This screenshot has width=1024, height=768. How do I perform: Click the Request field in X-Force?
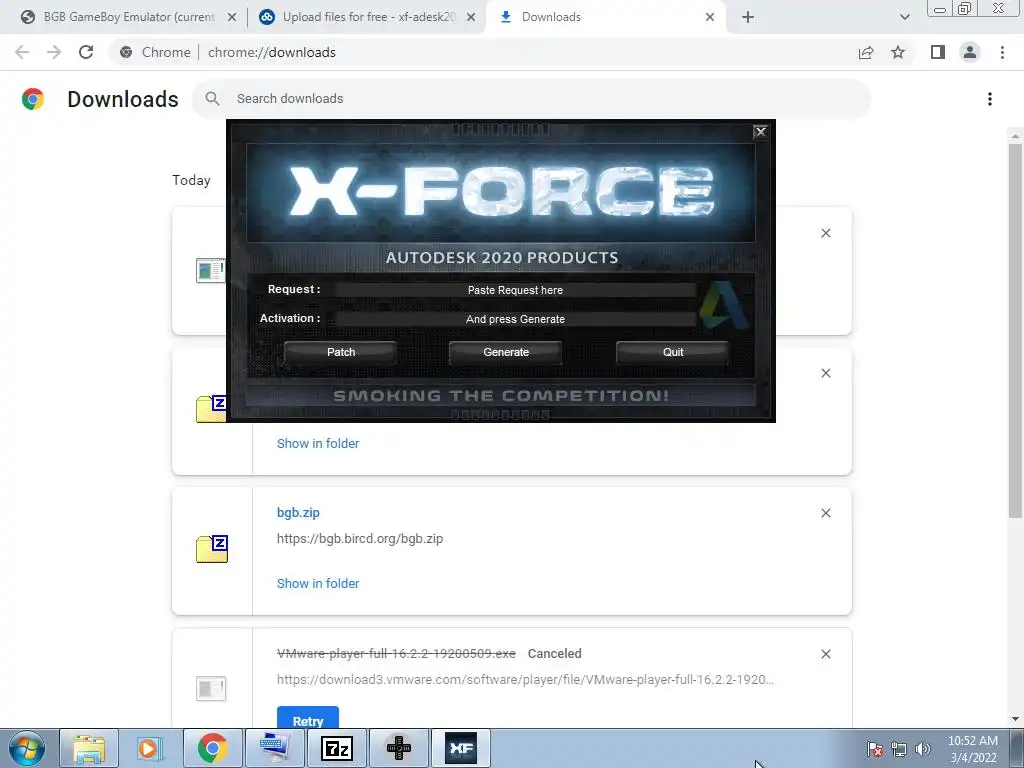pyautogui.click(x=515, y=290)
